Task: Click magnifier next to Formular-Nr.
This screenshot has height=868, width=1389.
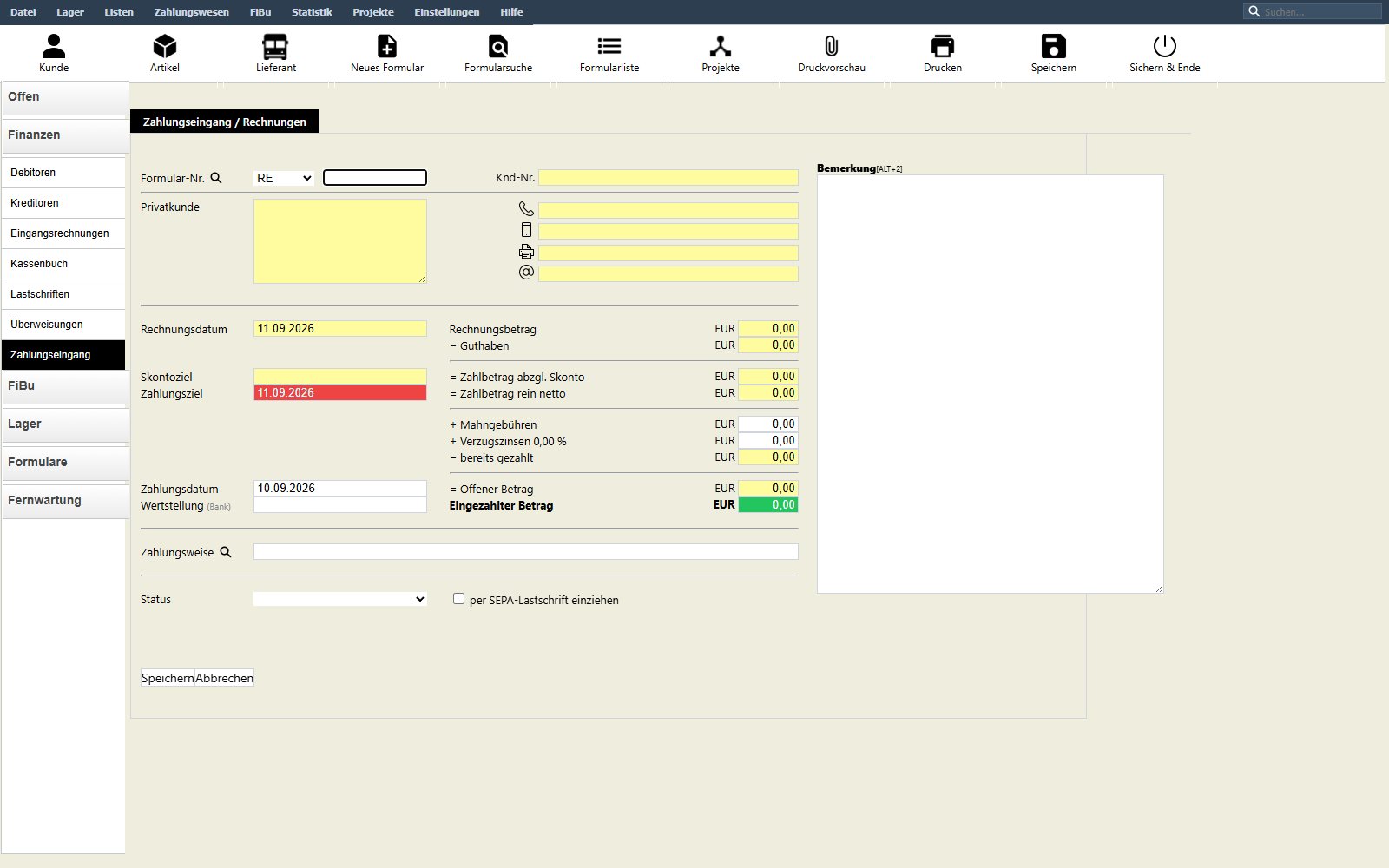Action: point(216,178)
